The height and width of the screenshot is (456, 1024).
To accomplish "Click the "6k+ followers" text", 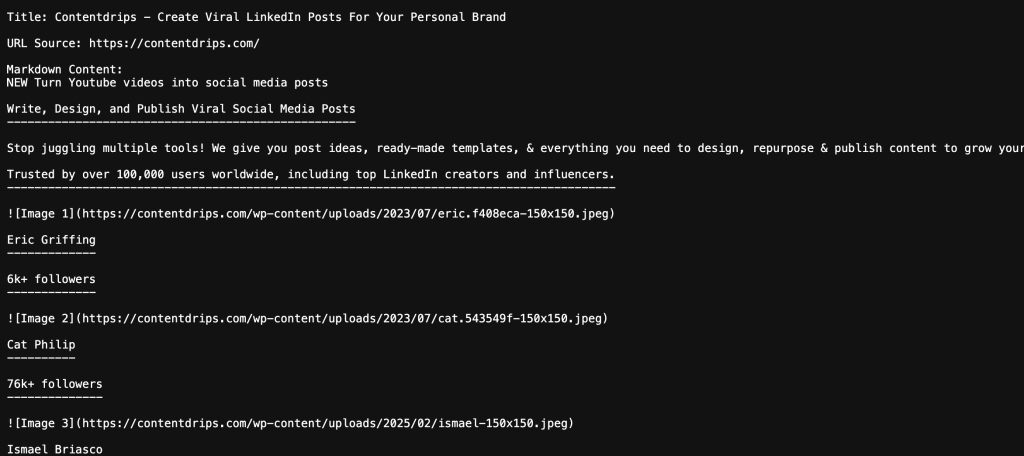I will [x=51, y=279].
